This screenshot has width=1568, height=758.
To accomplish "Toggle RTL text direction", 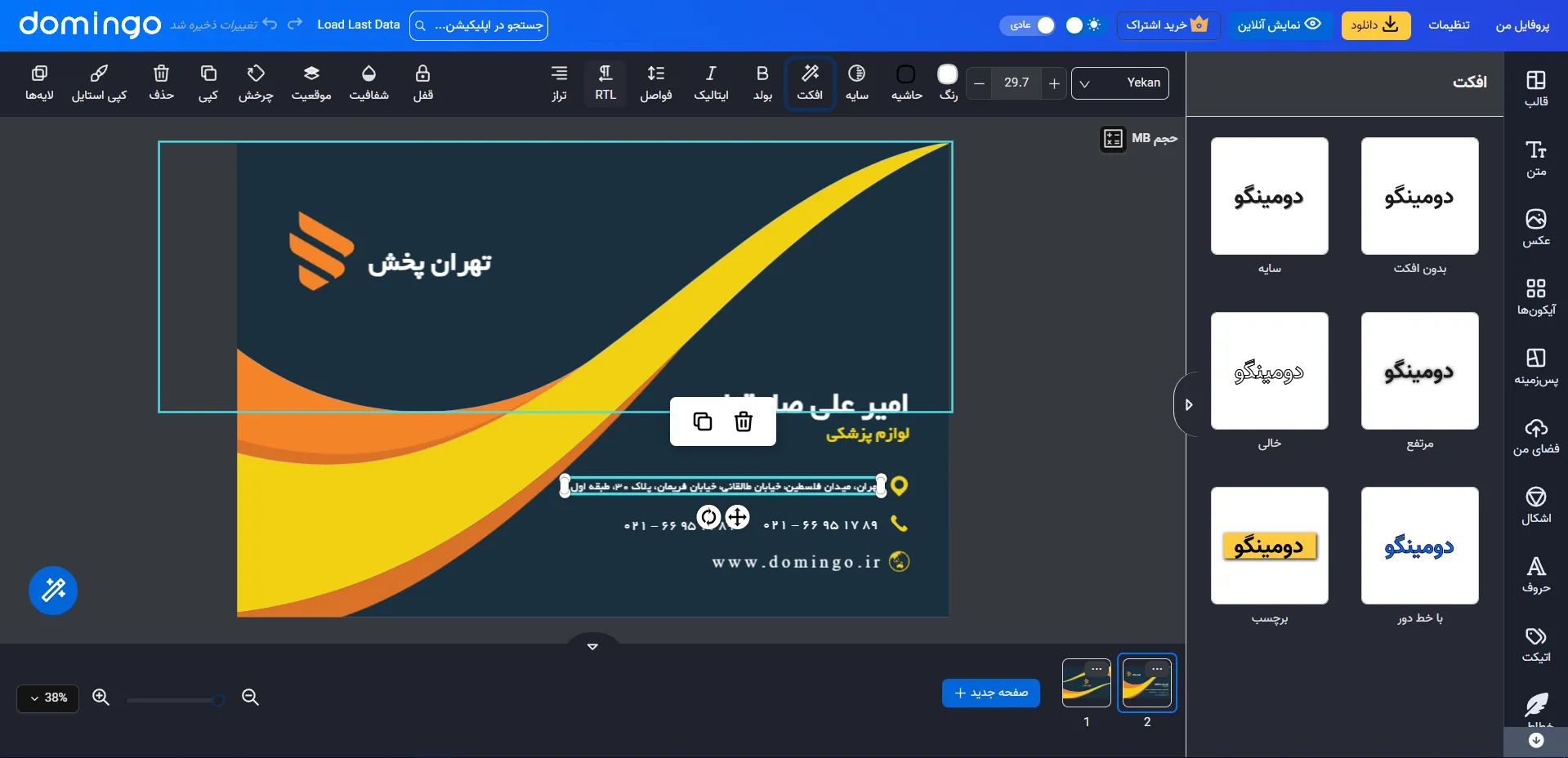I will [x=605, y=83].
